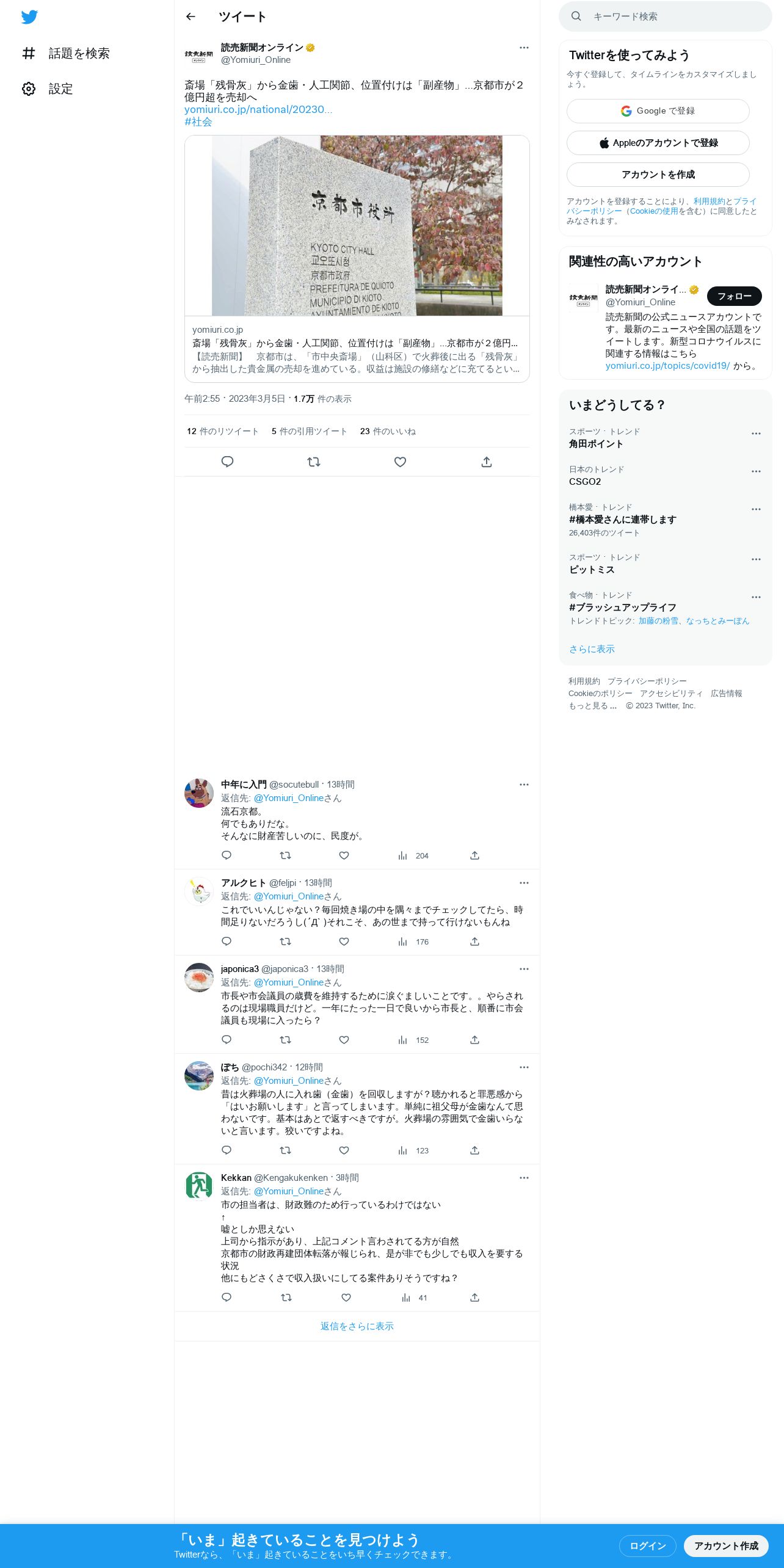Reply to the main Yomiuri tweet

coord(227,462)
